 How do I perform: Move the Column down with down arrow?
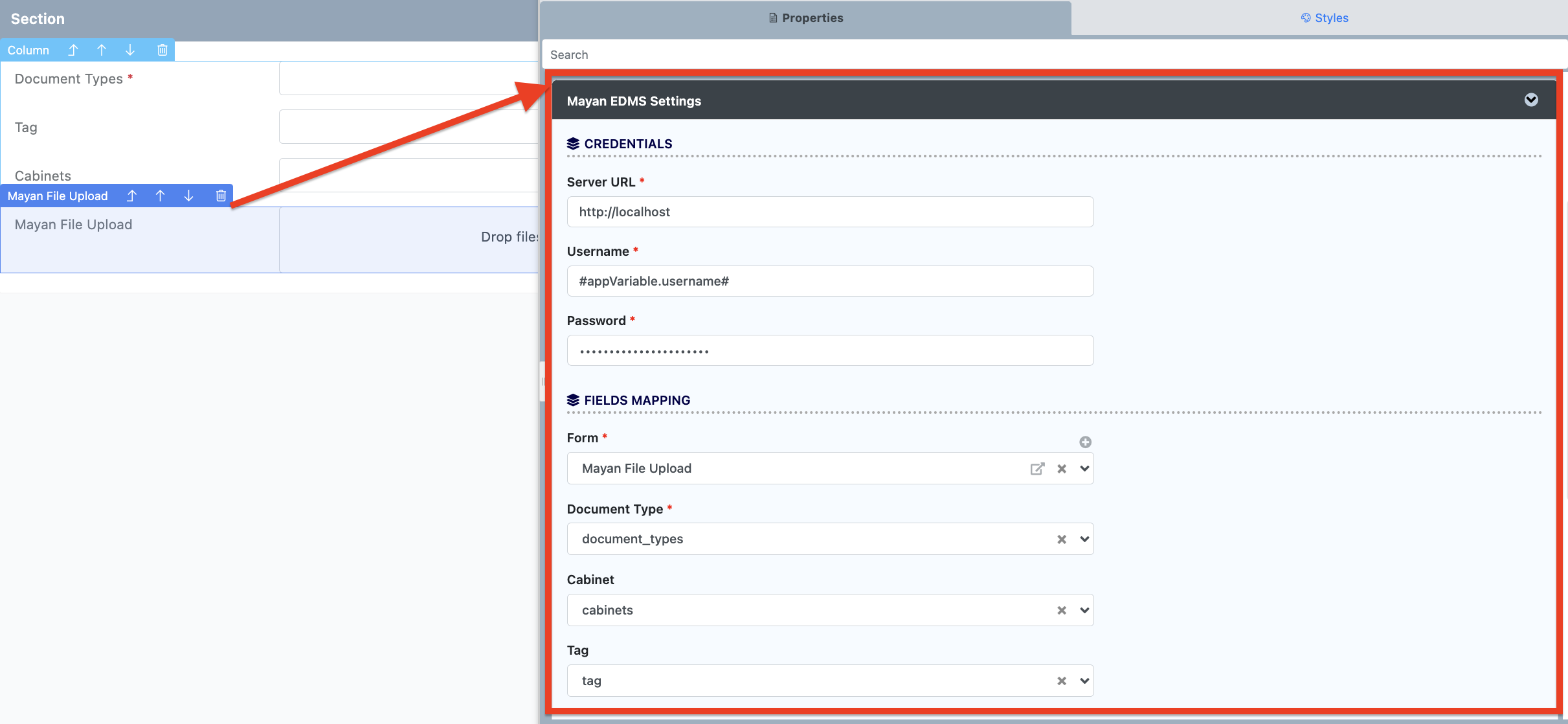[130, 50]
